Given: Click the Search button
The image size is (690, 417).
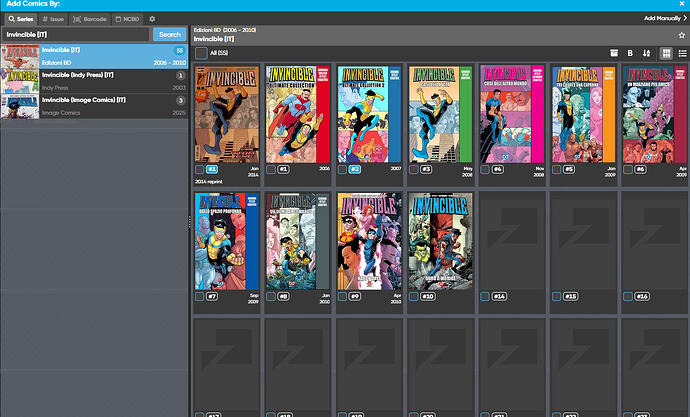Looking at the screenshot, I should point(169,34).
